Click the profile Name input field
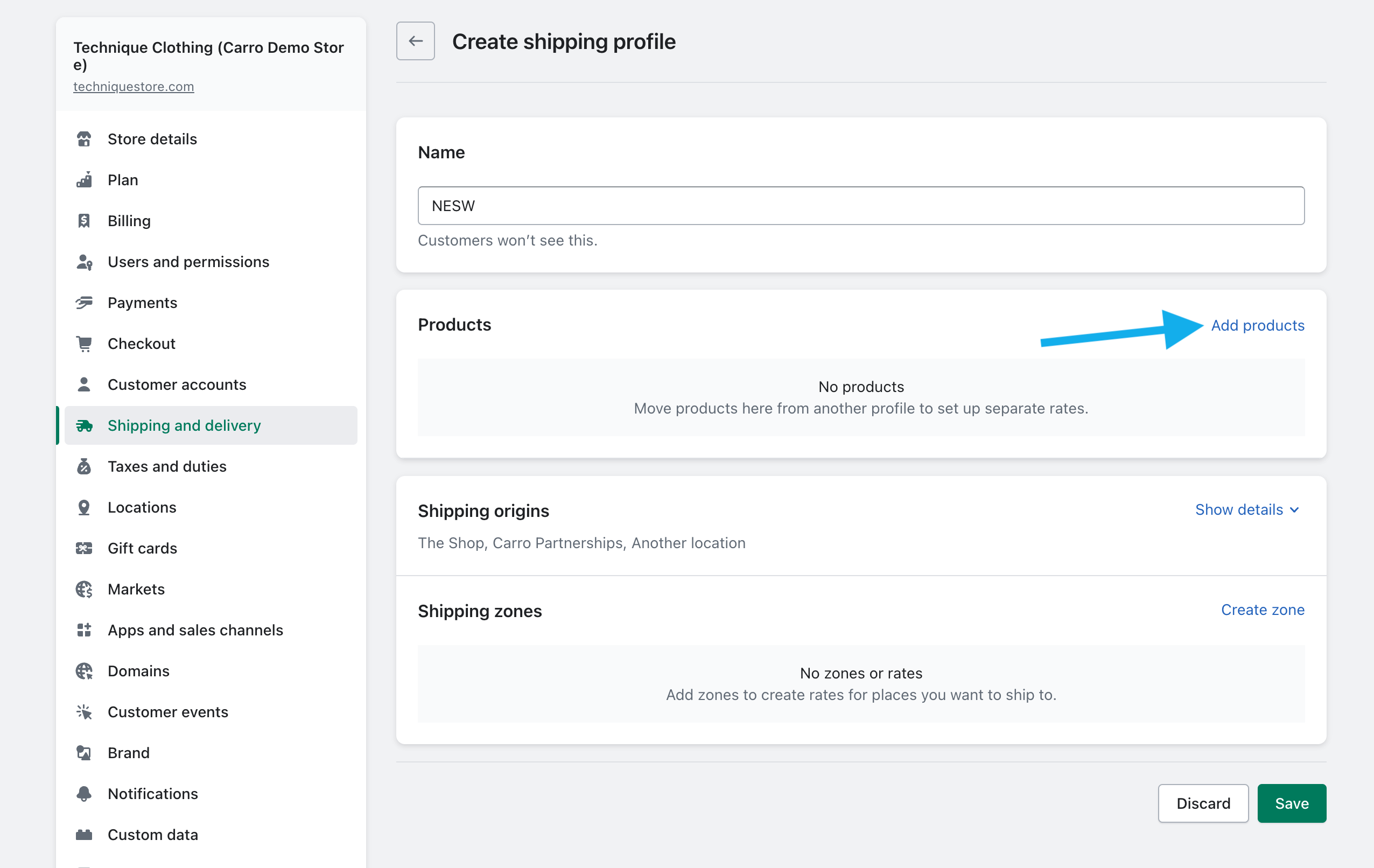The width and height of the screenshot is (1374, 868). pos(860,206)
